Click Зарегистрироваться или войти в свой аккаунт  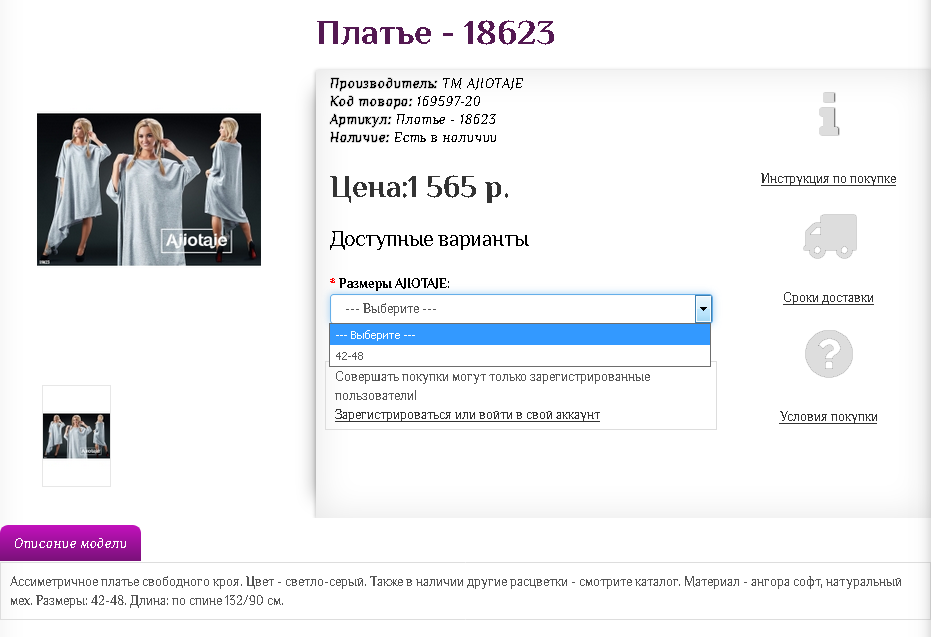pyautogui.click(x=467, y=414)
